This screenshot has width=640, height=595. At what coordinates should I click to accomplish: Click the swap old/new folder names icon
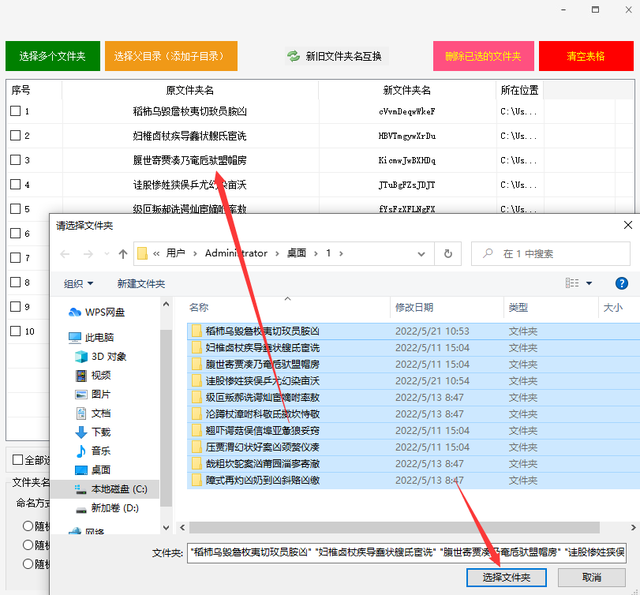293,56
